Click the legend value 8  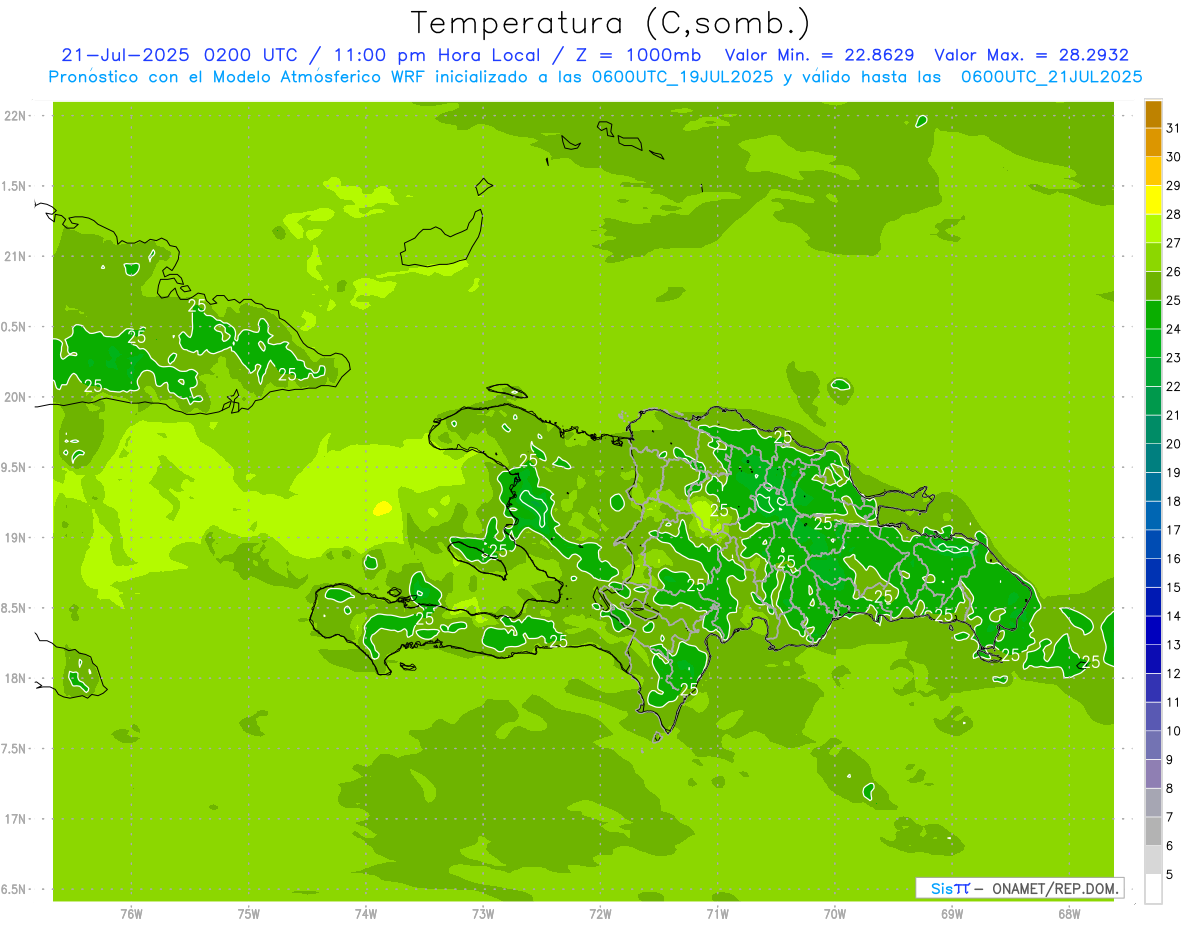pyautogui.click(x=1170, y=789)
